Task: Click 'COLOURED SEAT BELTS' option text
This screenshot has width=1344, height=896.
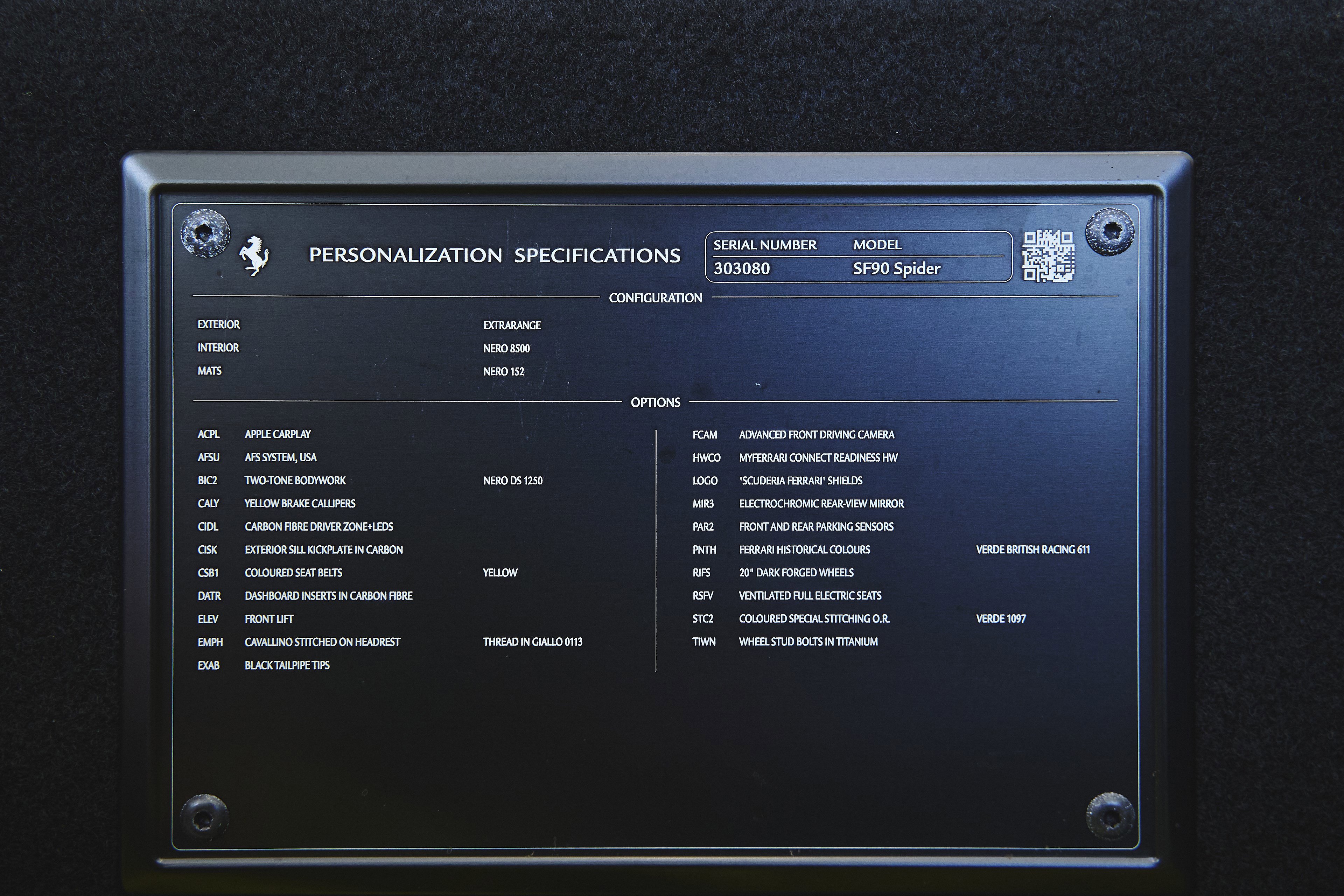Action: (x=294, y=573)
